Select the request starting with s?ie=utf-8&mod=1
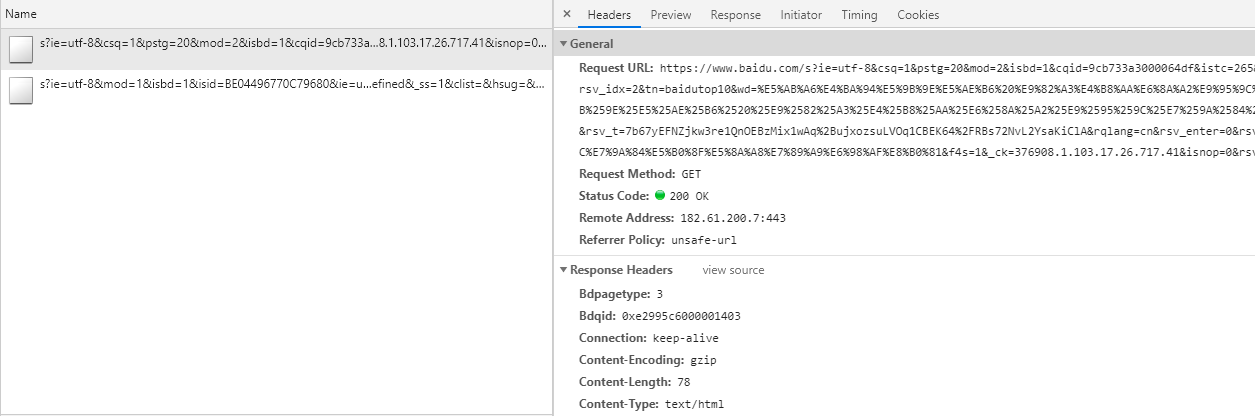 click(x=276, y=91)
